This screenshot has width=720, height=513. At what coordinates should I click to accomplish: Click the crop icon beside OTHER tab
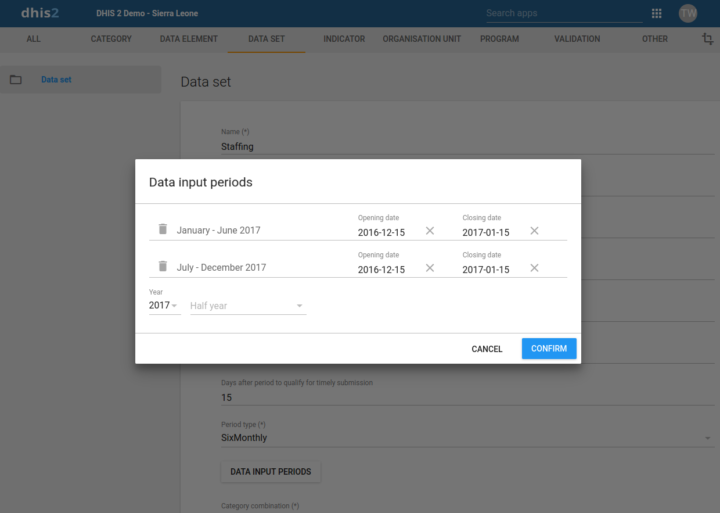tap(707, 39)
